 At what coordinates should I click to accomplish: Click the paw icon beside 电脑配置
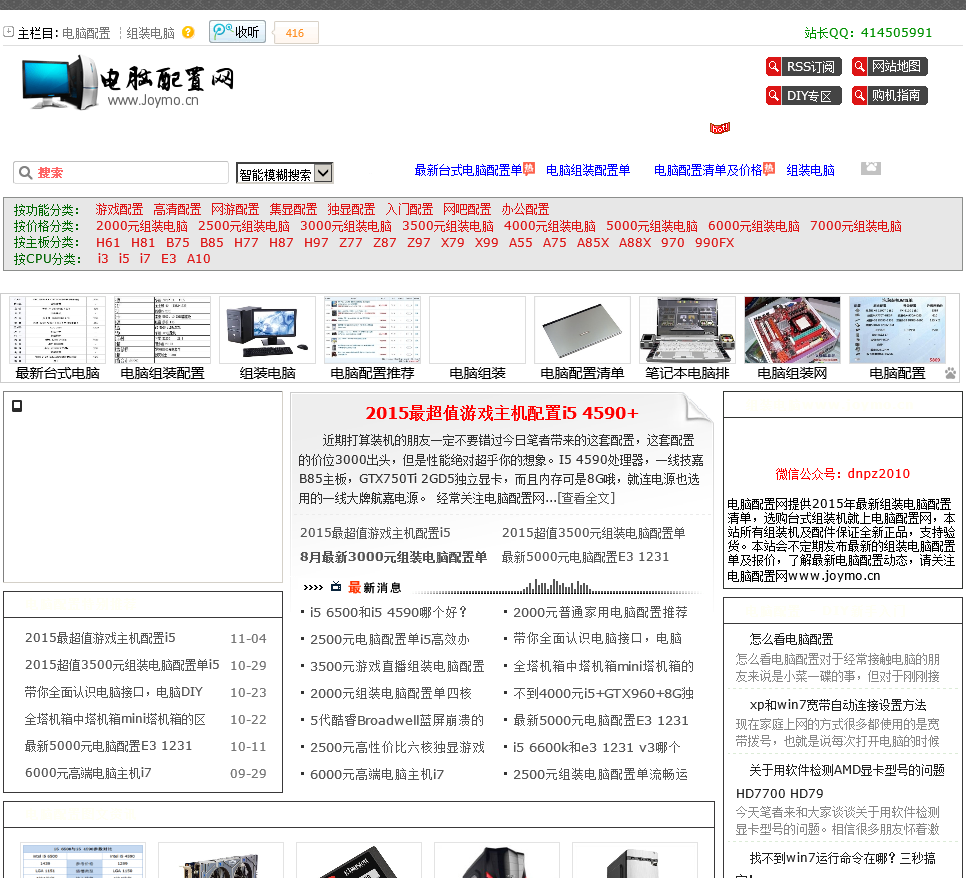point(951,373)
